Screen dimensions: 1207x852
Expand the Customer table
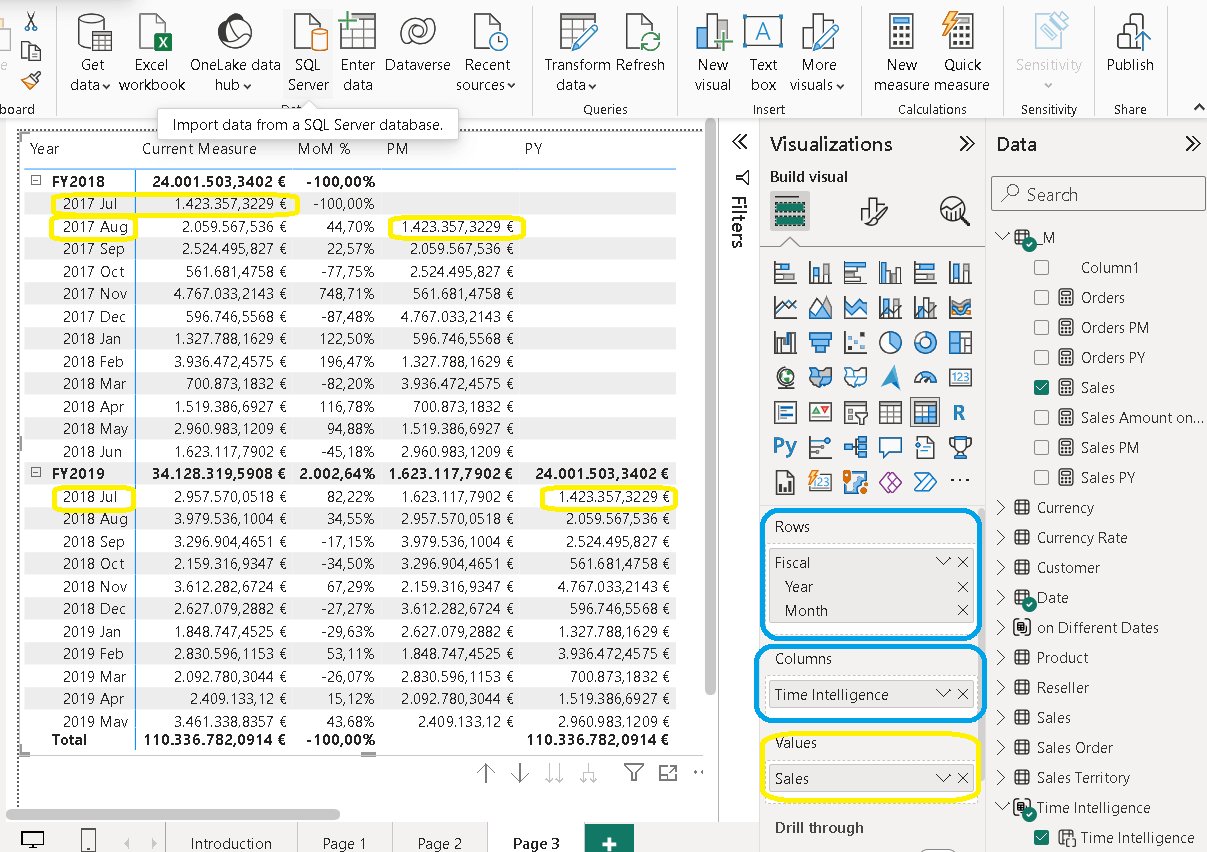[1003, 568]
